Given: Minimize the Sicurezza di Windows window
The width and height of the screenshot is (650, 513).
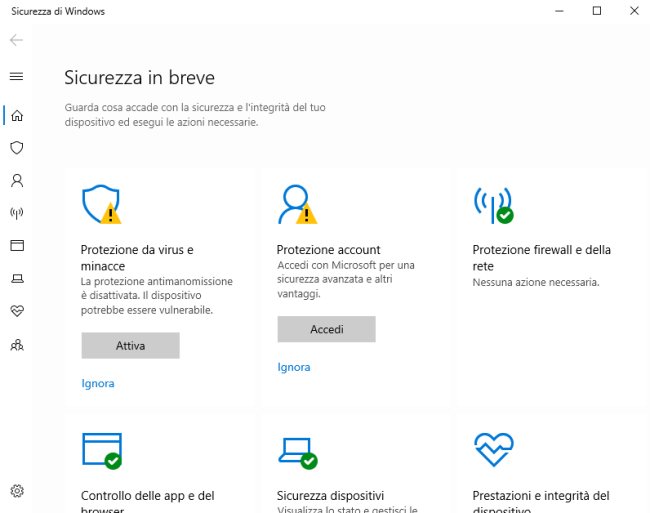Looking at the screenshot, I should click(x=559, y=11).
